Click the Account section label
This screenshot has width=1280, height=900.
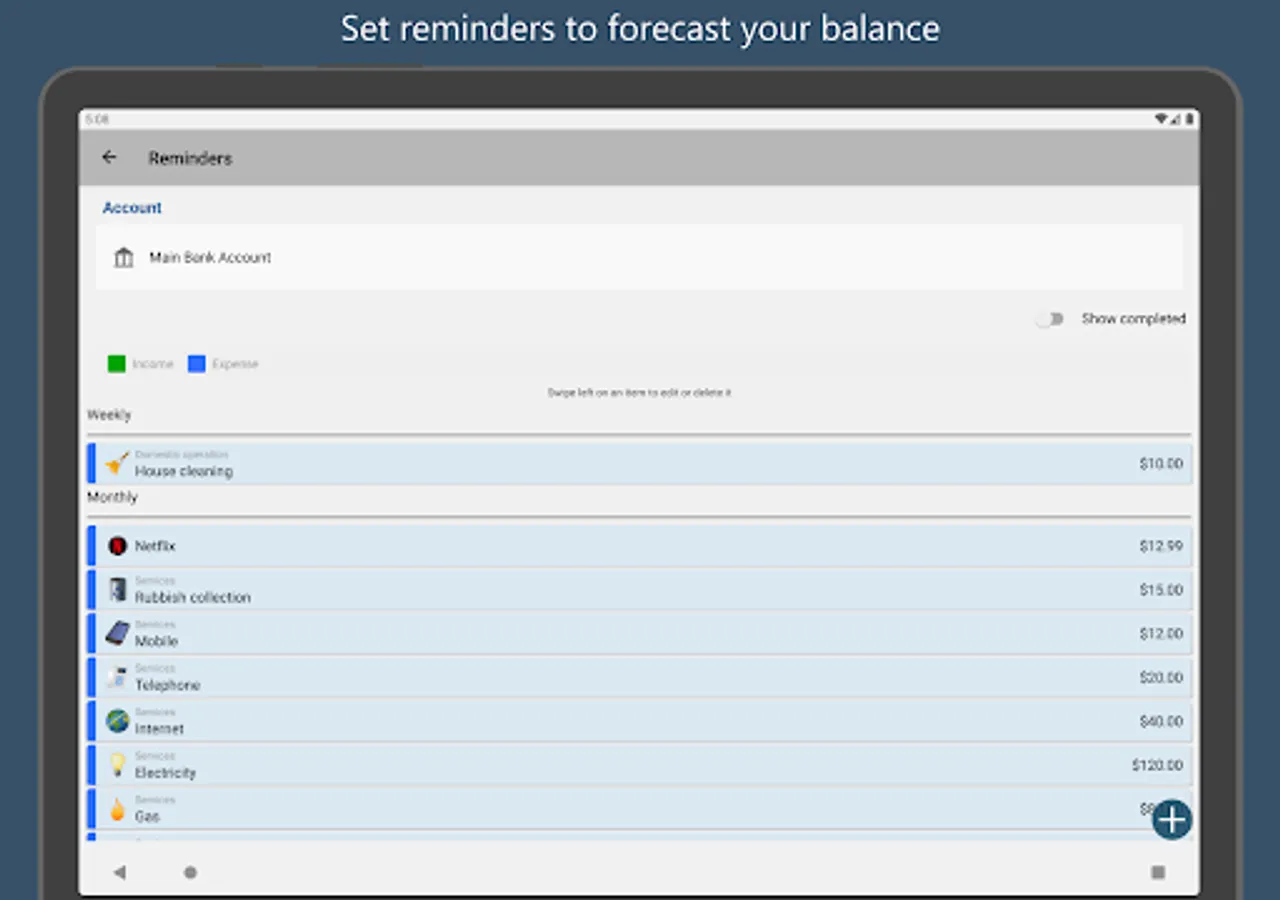[132, 208]
